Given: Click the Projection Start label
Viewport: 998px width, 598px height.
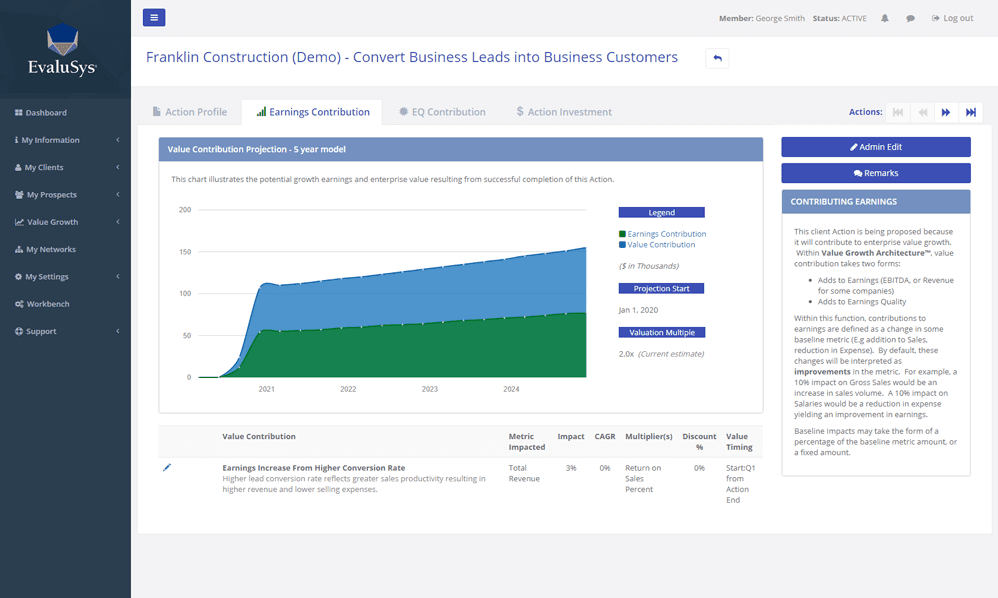Looking at the screenshot, I should [x=661, y=289].
